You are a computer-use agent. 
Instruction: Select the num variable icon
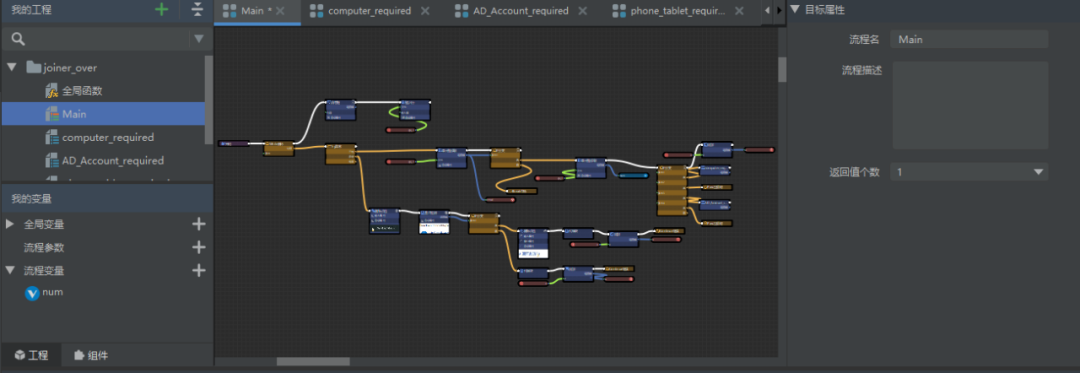pos(32,292)
